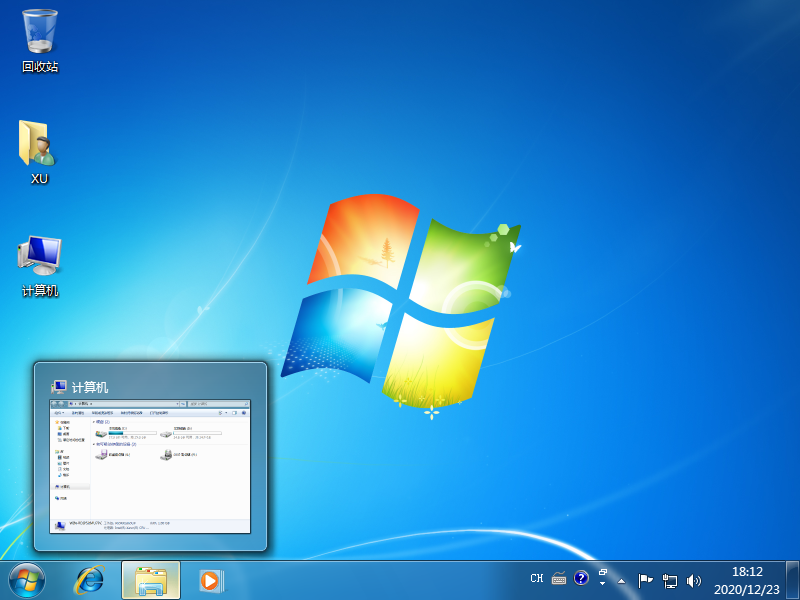Click the network connection tray icon
The image size is (800, 600).
[x=670, y=580]
